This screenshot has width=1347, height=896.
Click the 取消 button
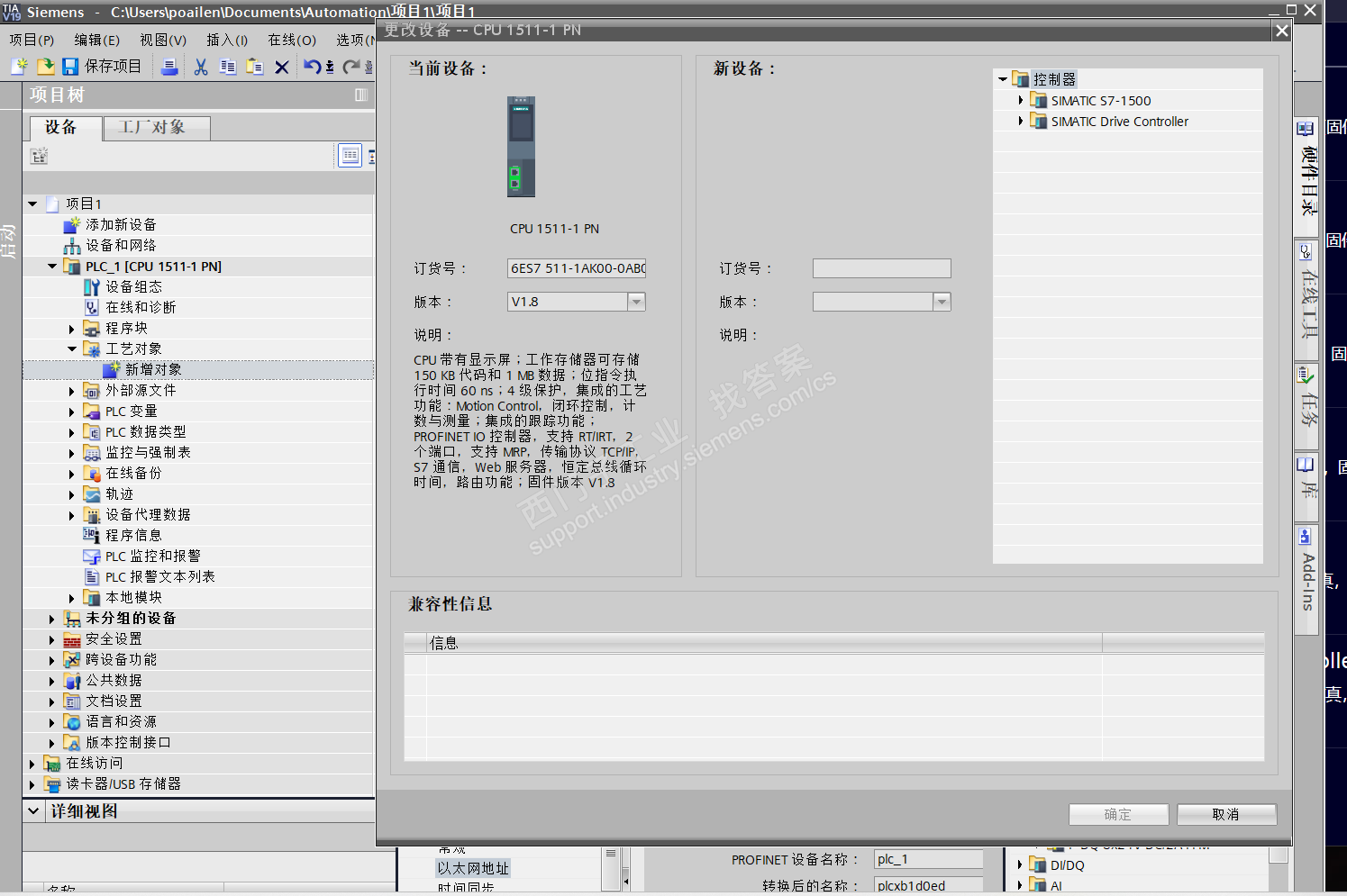click(1226, 814)
